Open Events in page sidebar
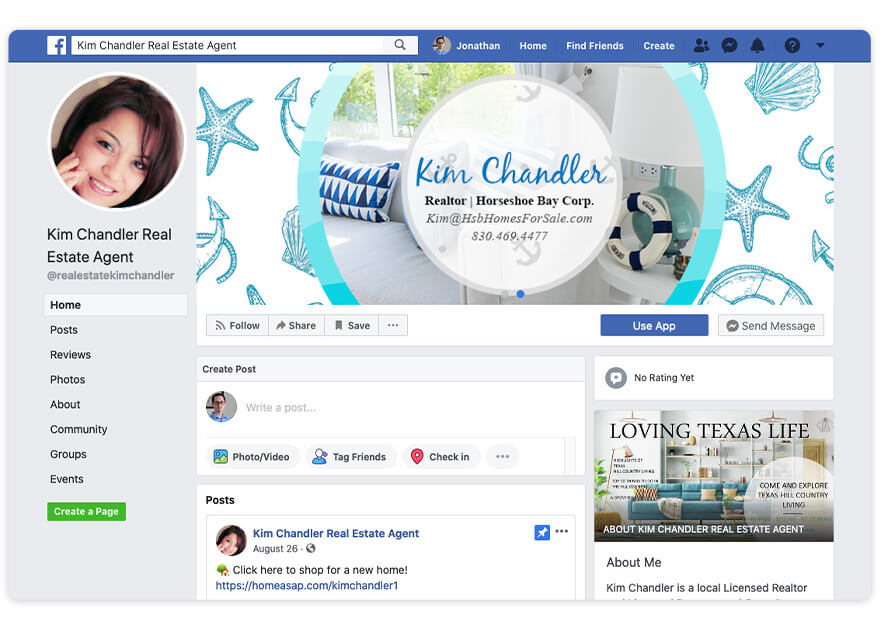 [67, 479]
